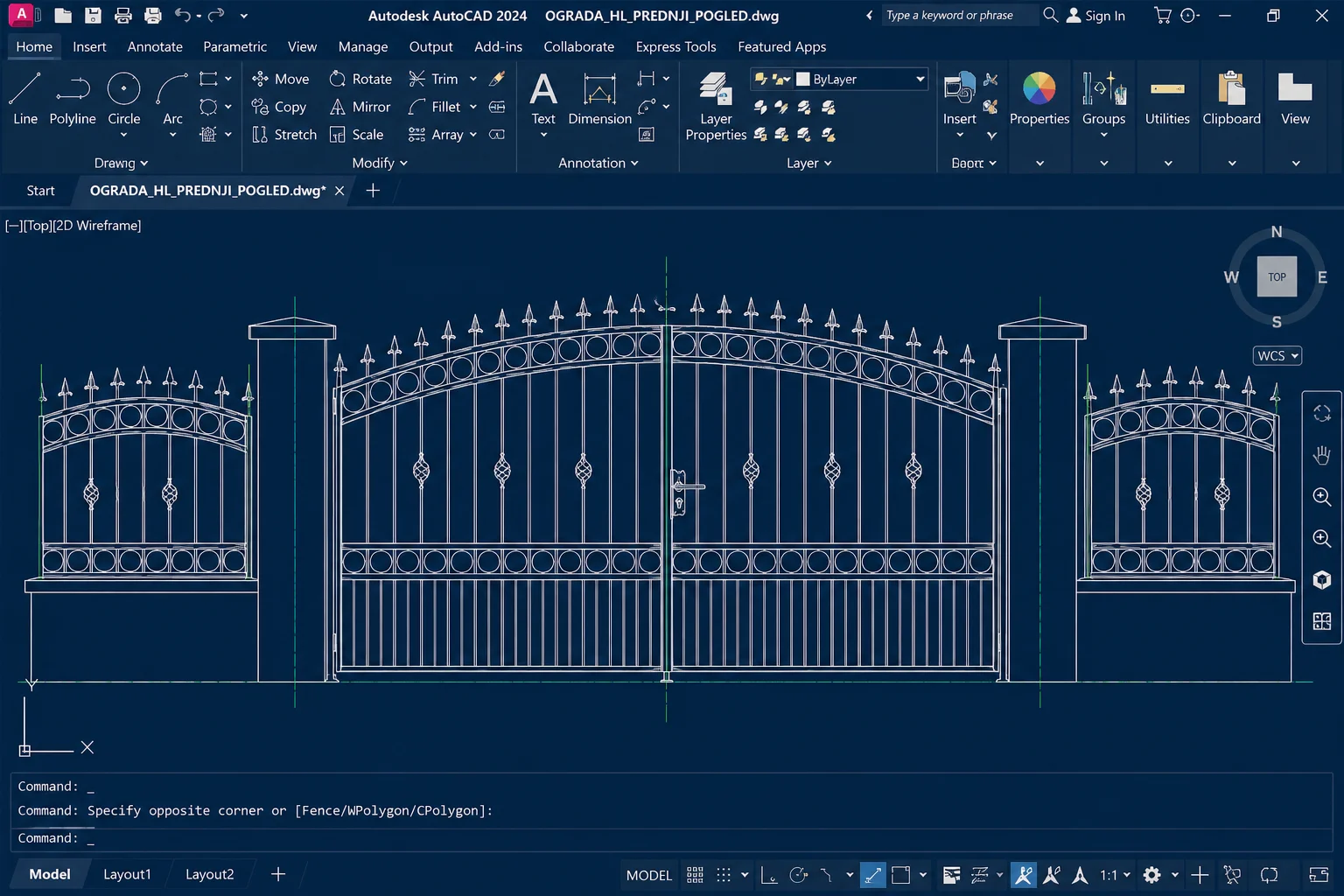The image size is (1344, 896).
Task: Click the ByLayer color swatch
Action: pyautogui.click(x=802, y=79)
